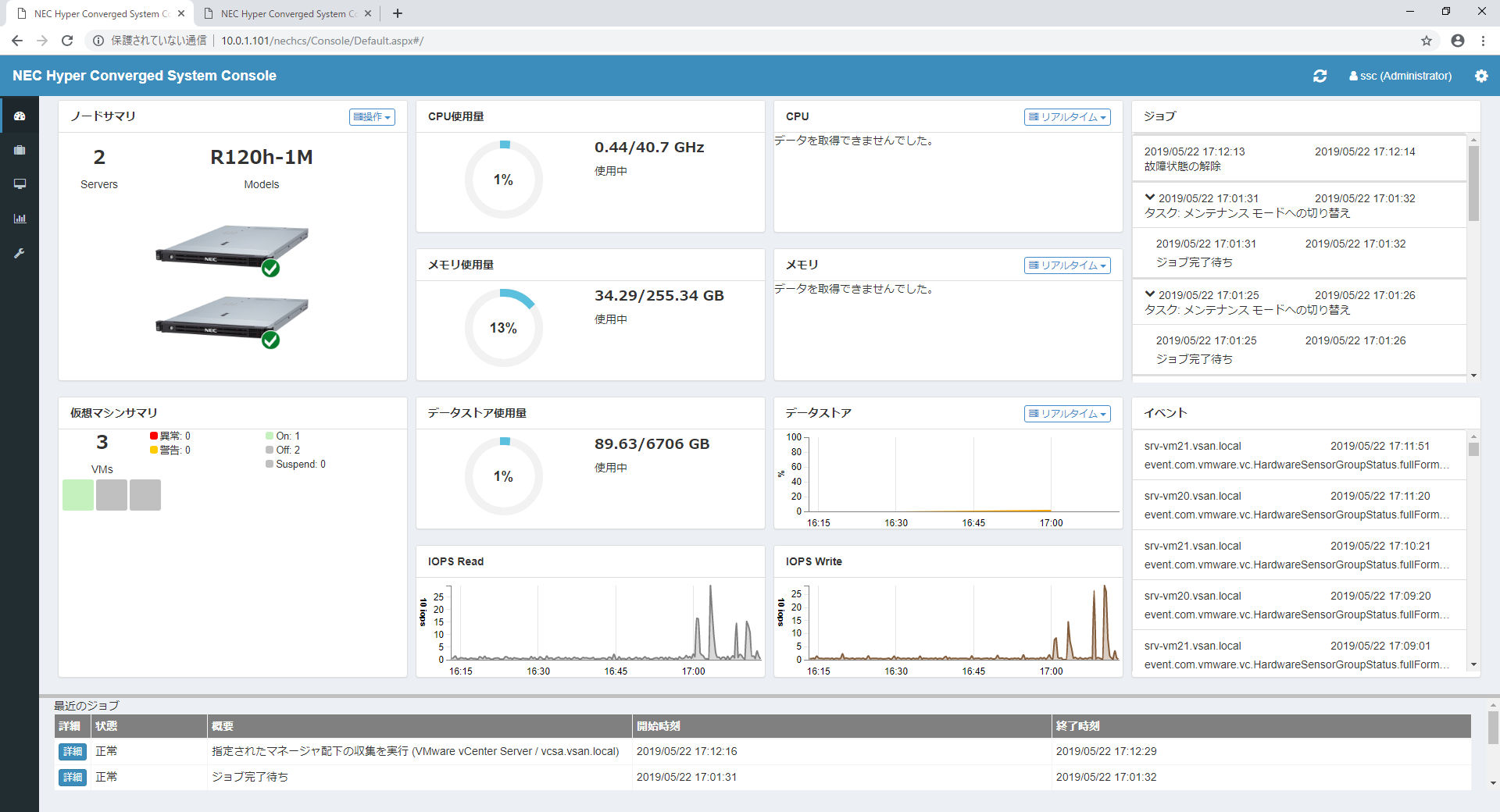Screen dimensions: 1500x812
Task: Collapse the 17:01:31 maintenance task job
Action: (x=1149, y=198)
